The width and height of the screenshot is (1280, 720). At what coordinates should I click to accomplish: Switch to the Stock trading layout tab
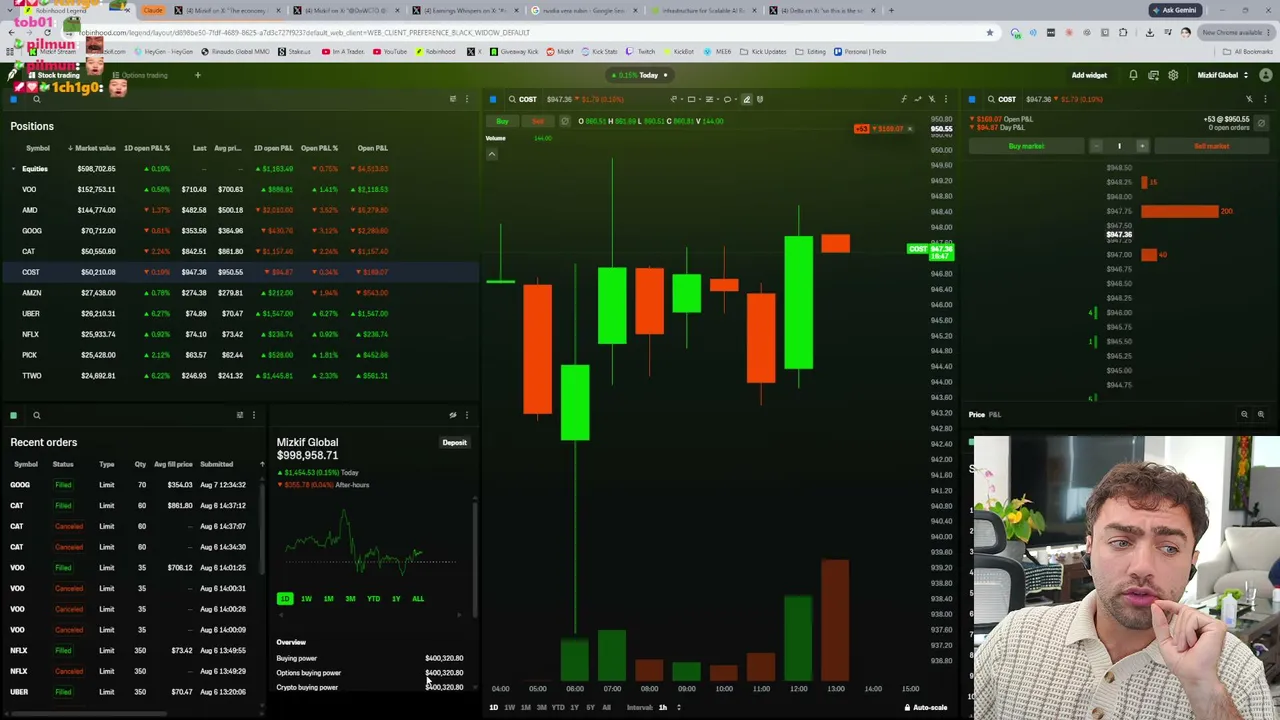click(54, 75)
